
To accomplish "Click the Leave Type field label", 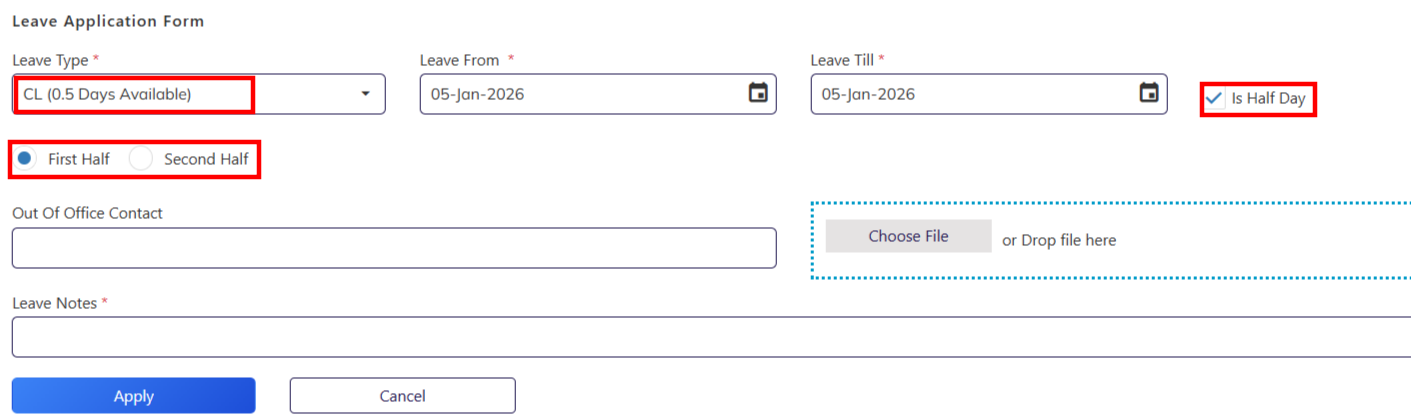I will 50,61.
